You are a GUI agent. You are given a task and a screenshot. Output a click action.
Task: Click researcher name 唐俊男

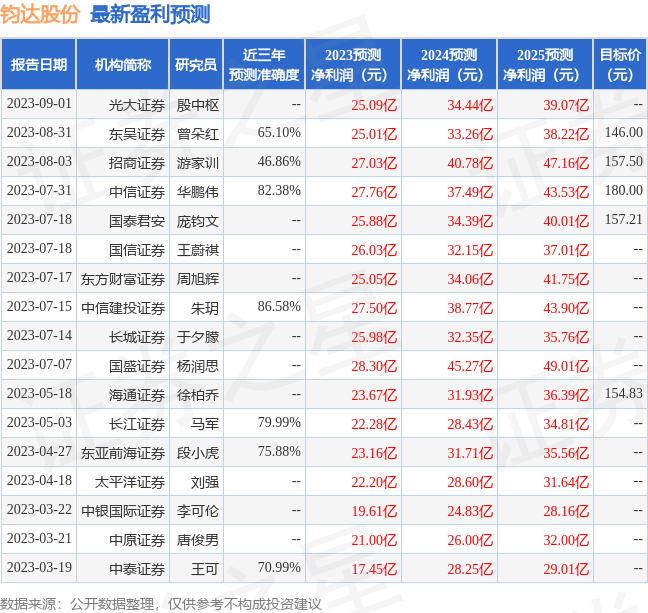[198, 540]
